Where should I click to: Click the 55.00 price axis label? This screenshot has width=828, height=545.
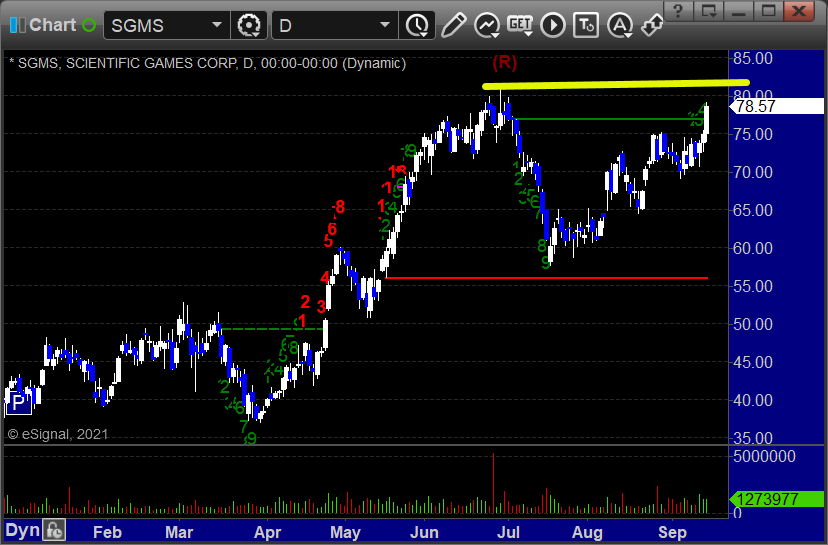[753, 286]
